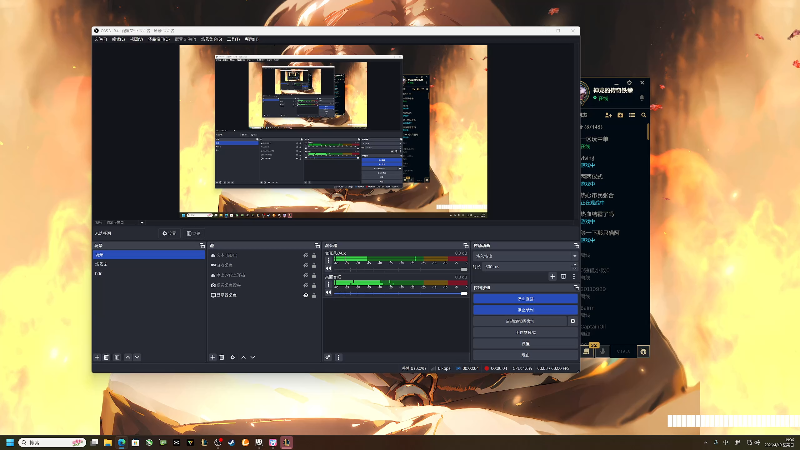
Task: Open the View menu in OBS
Action: pyautogui.click(x=136, y=39)
